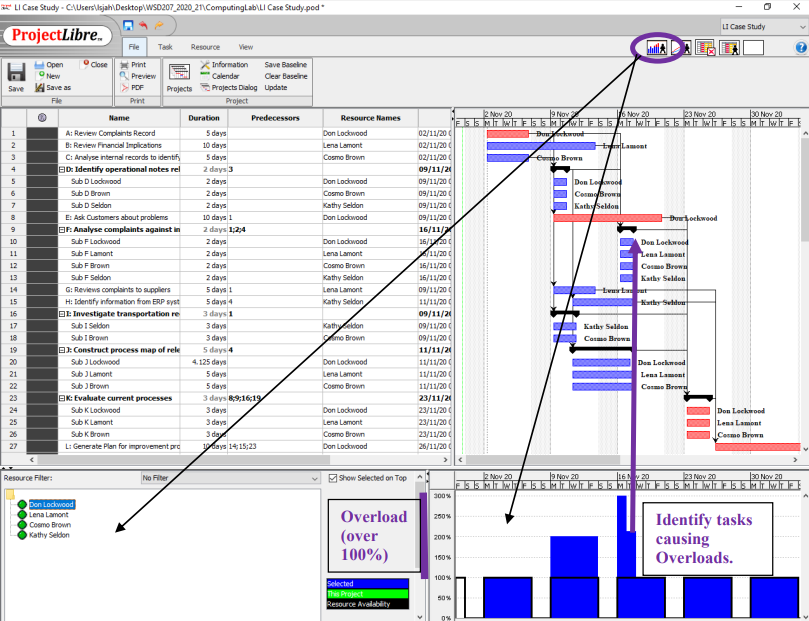Open ProjectLibre help question mark
Screen dimensions: 809x621
(801, 47)
